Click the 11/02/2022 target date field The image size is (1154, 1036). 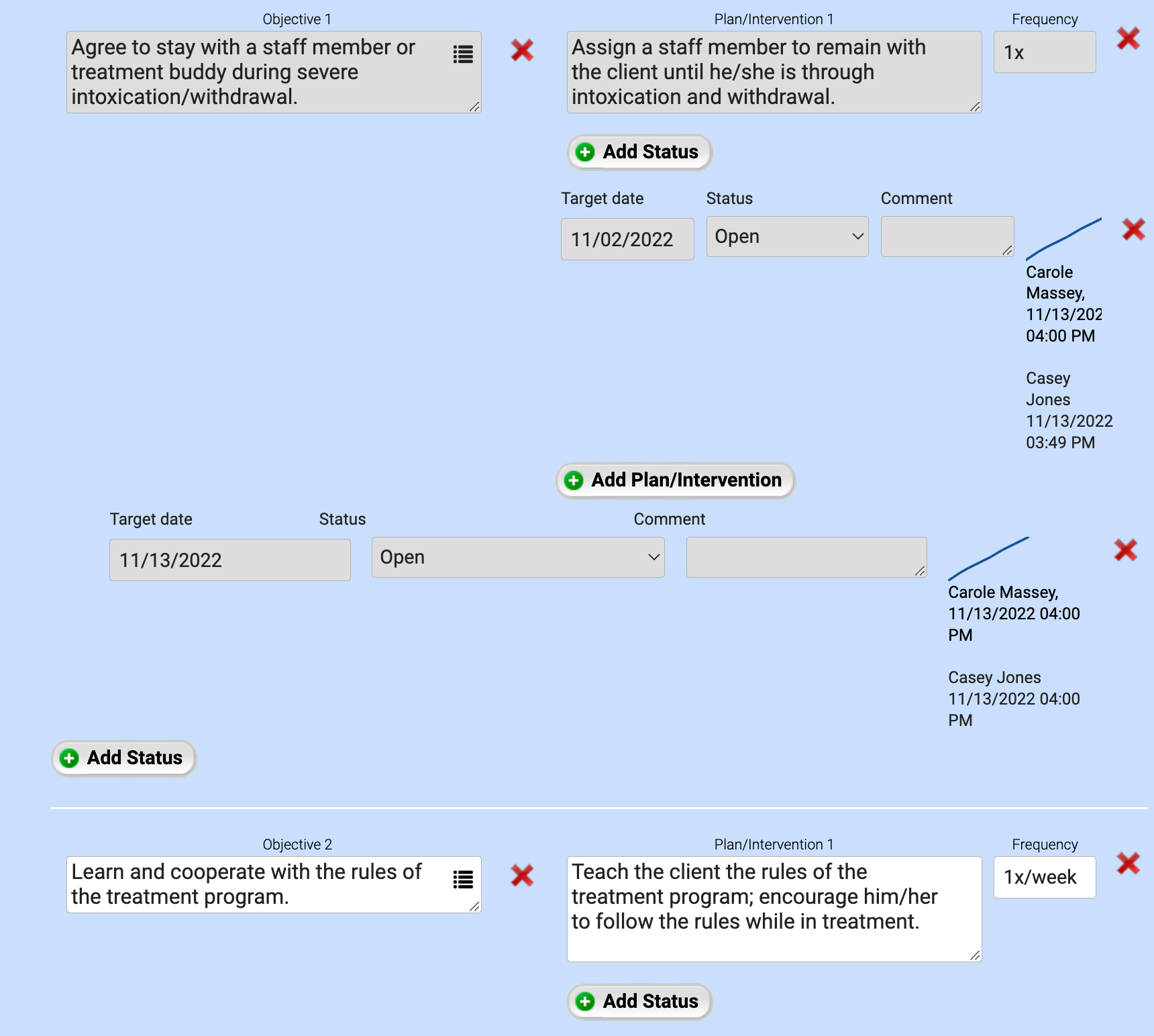click(627, 240)
